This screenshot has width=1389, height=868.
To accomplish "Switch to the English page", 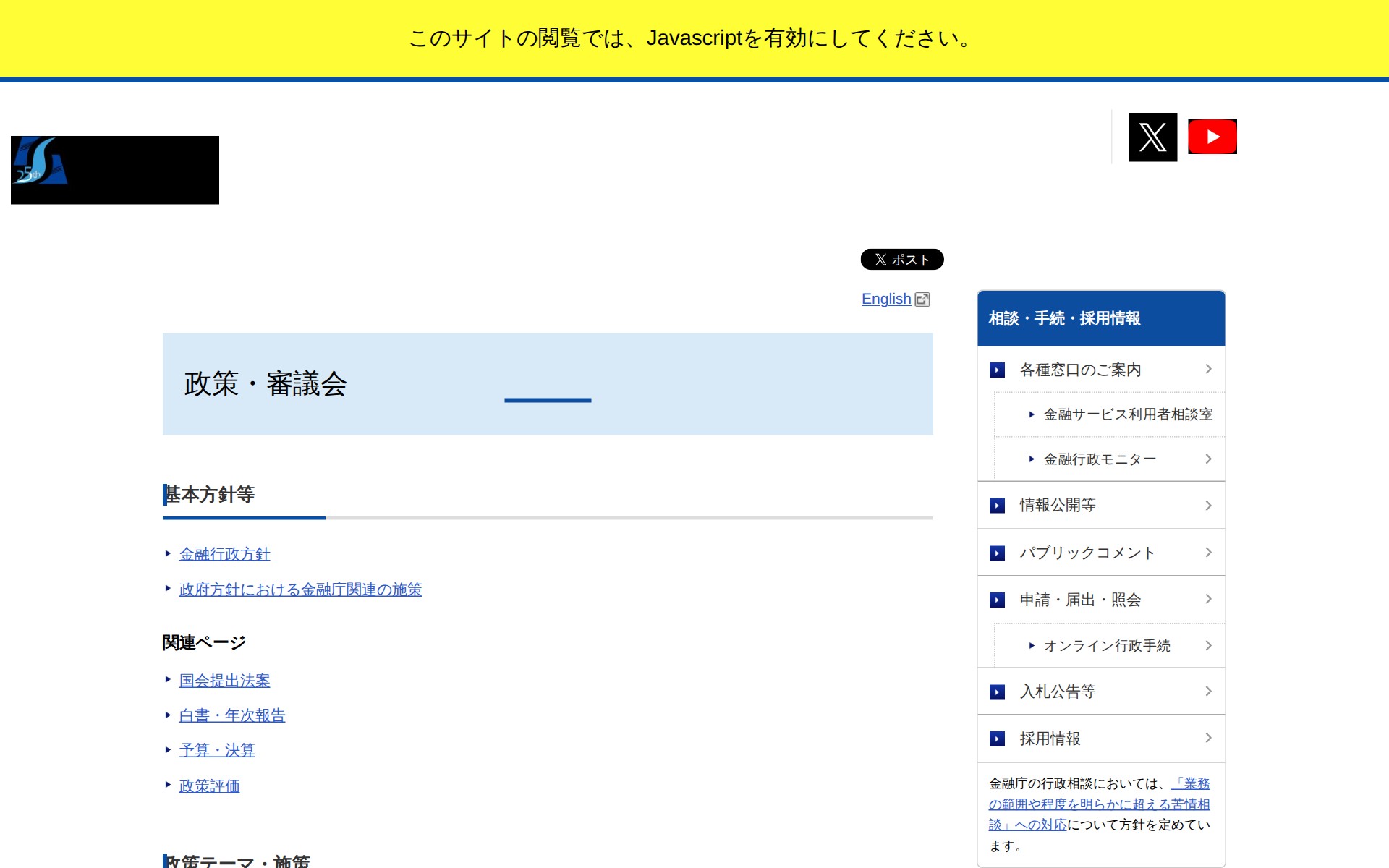I will tap(885, 299).
